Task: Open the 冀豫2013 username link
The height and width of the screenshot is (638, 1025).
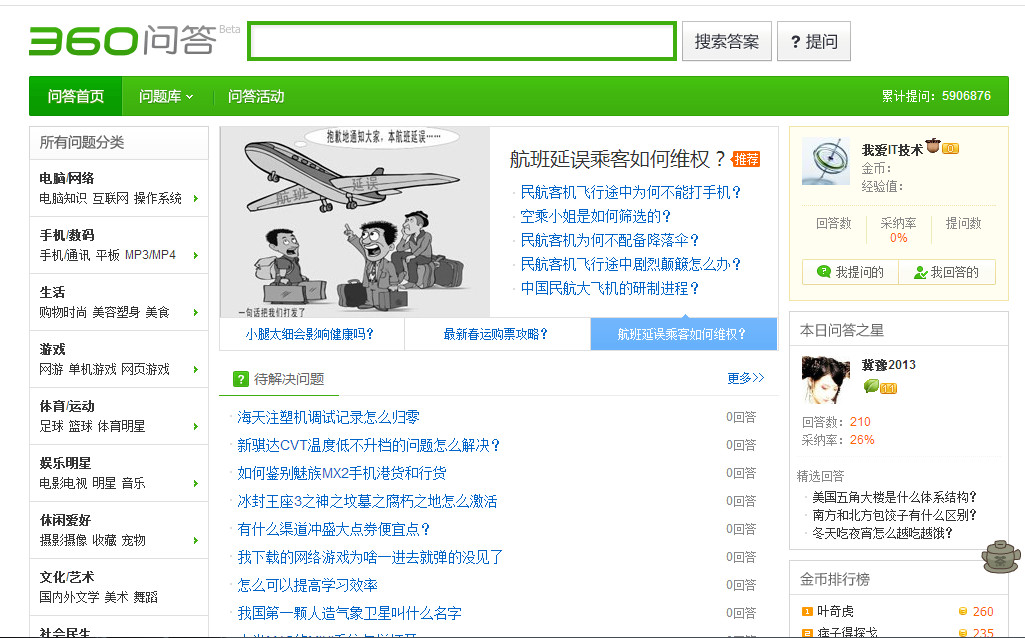Action: point(888,365)
